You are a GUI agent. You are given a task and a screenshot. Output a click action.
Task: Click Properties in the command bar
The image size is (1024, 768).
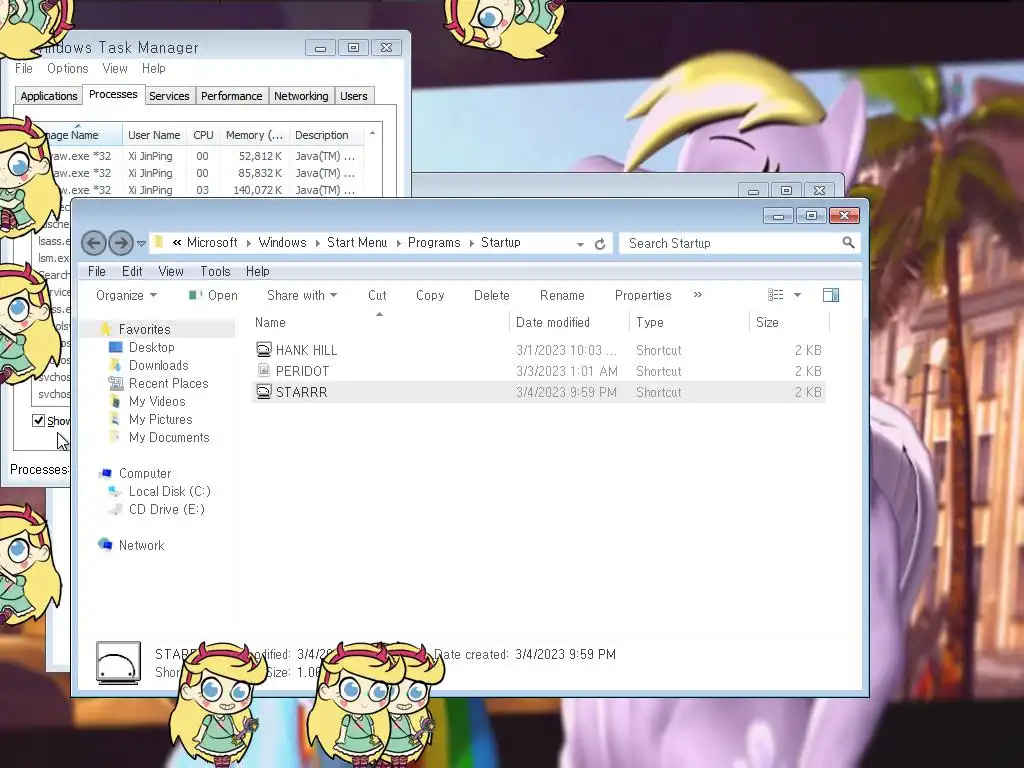tap(643, 295)
